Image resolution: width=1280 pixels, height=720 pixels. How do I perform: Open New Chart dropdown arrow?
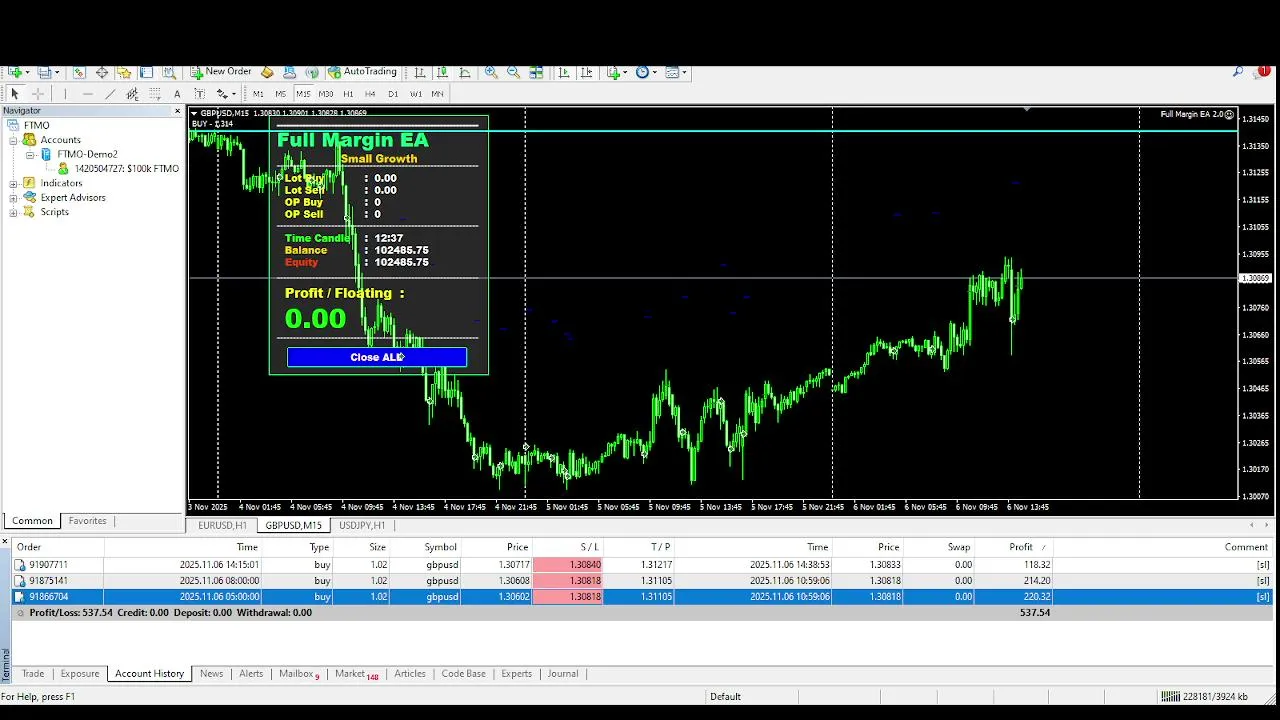coord(27,72)
